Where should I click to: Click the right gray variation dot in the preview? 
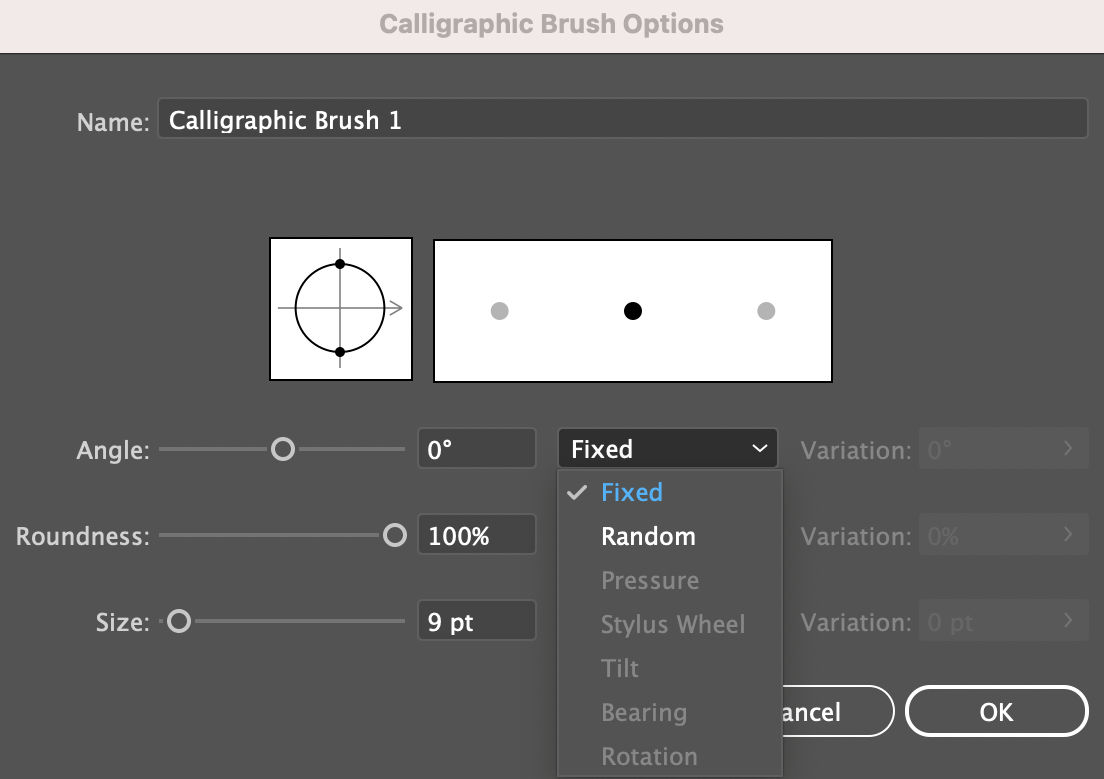[765, 311]
